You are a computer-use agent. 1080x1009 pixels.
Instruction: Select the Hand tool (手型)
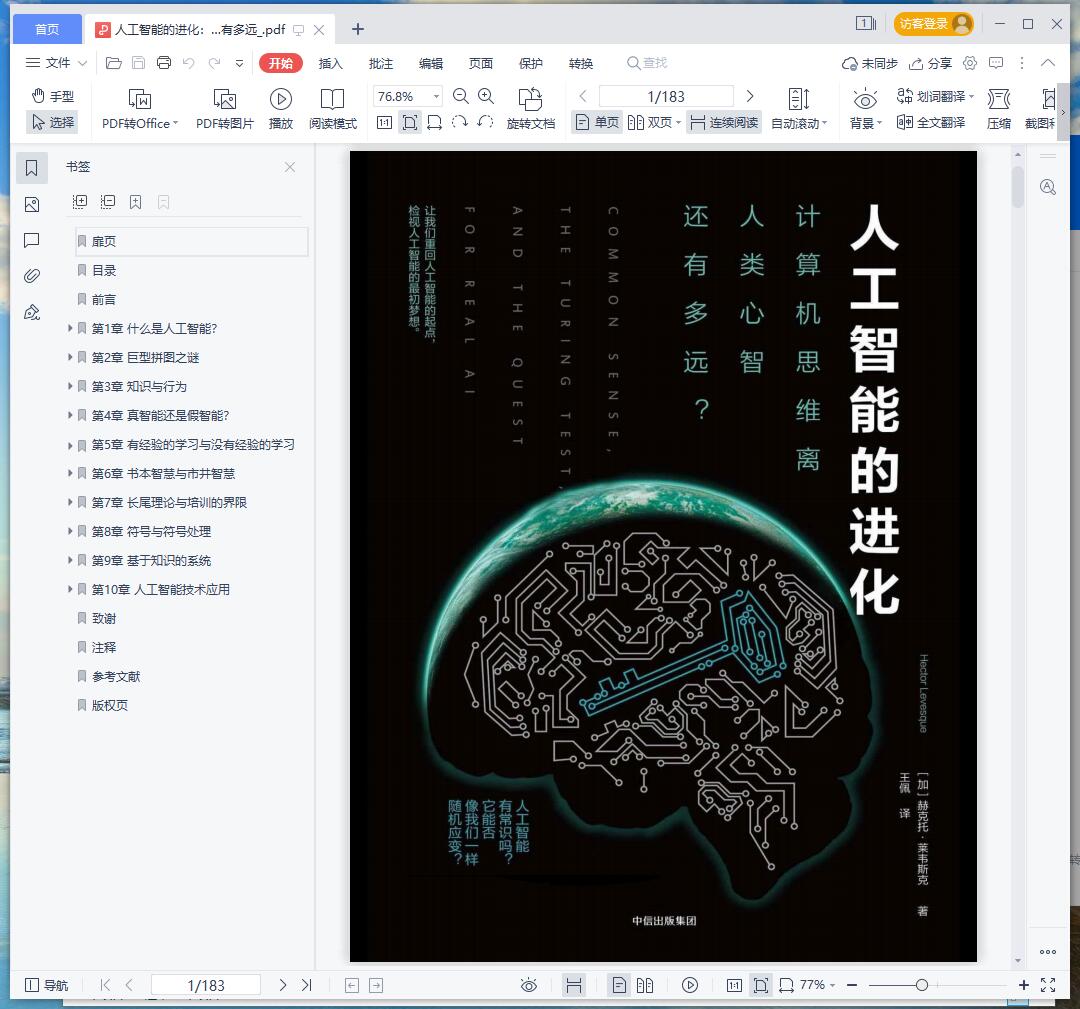[52, 96]
